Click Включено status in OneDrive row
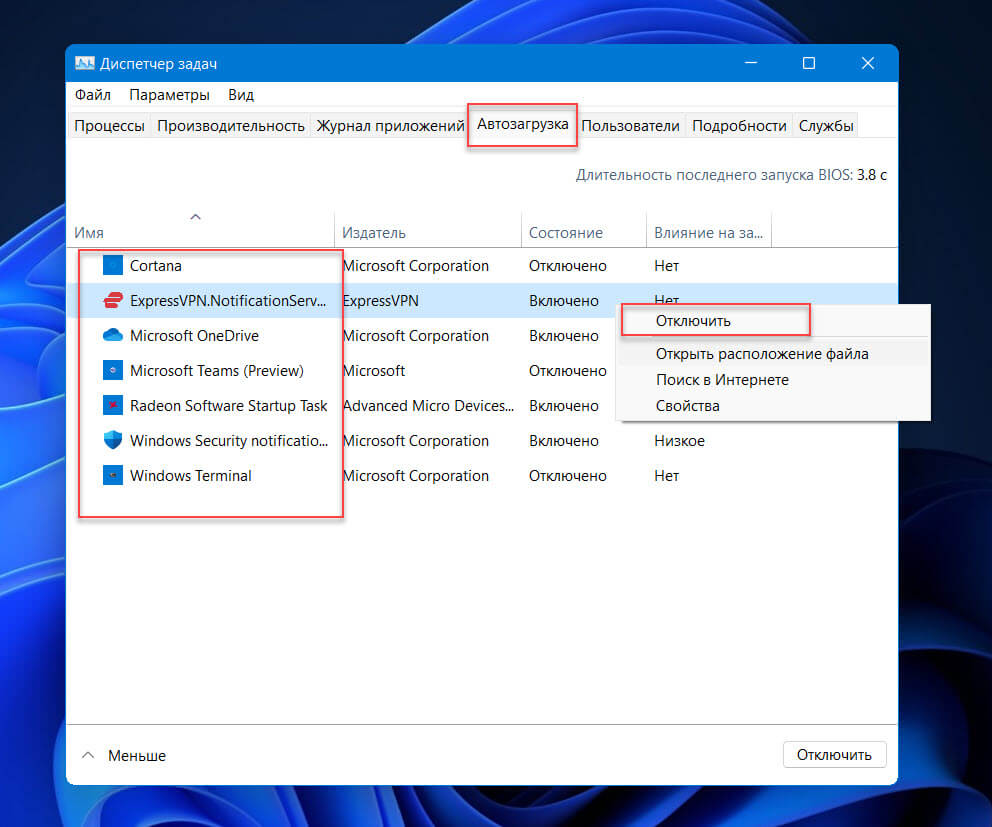992x827 pixels. click(x=564, y=335)
